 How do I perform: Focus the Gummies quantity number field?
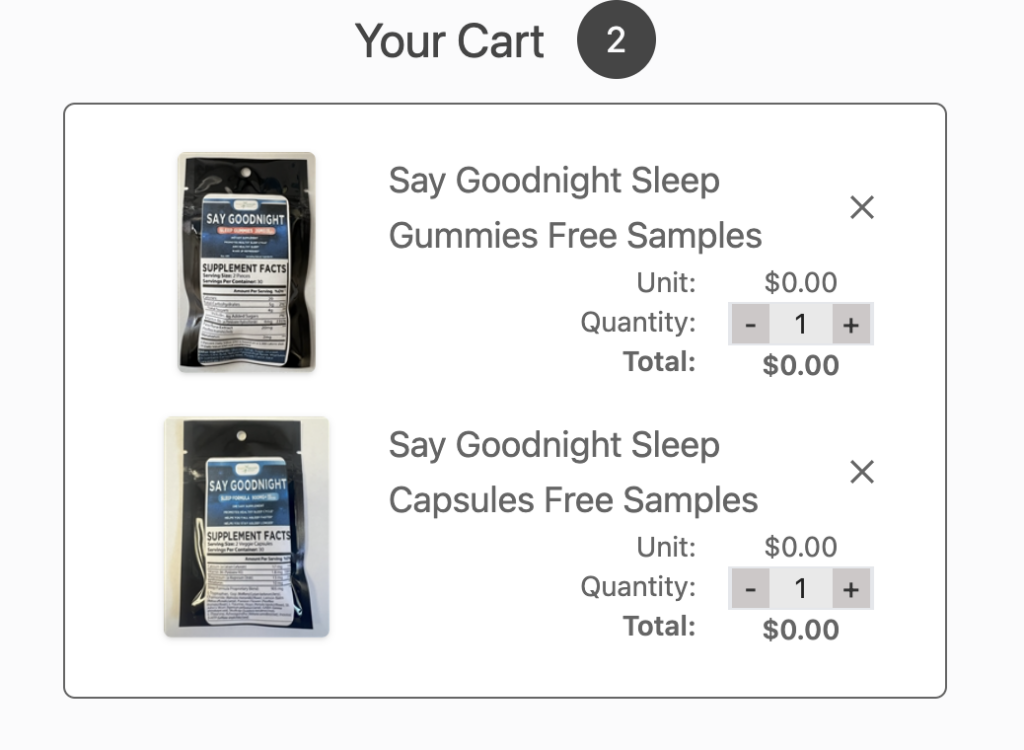801,324
